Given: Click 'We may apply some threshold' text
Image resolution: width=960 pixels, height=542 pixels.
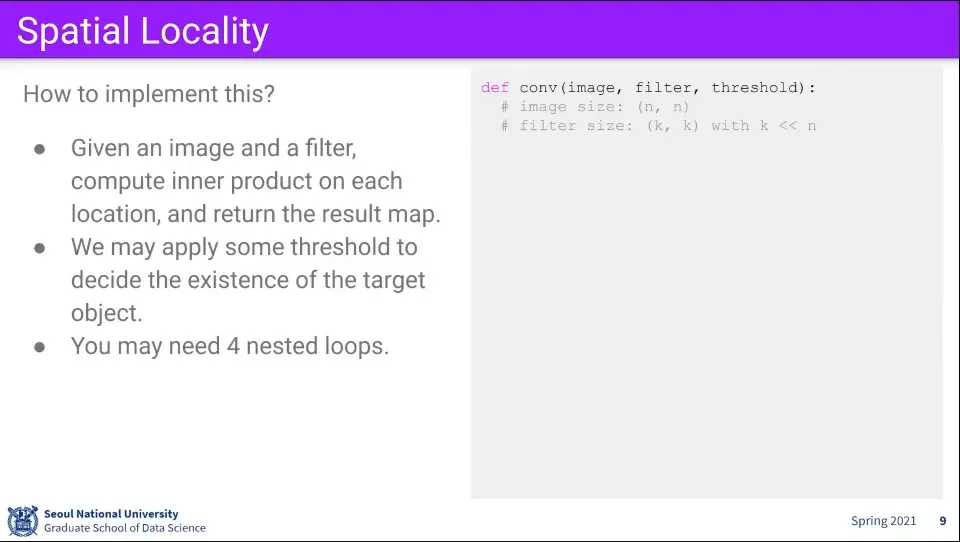Looking at the screenshot, I should [x=244, y=247].
